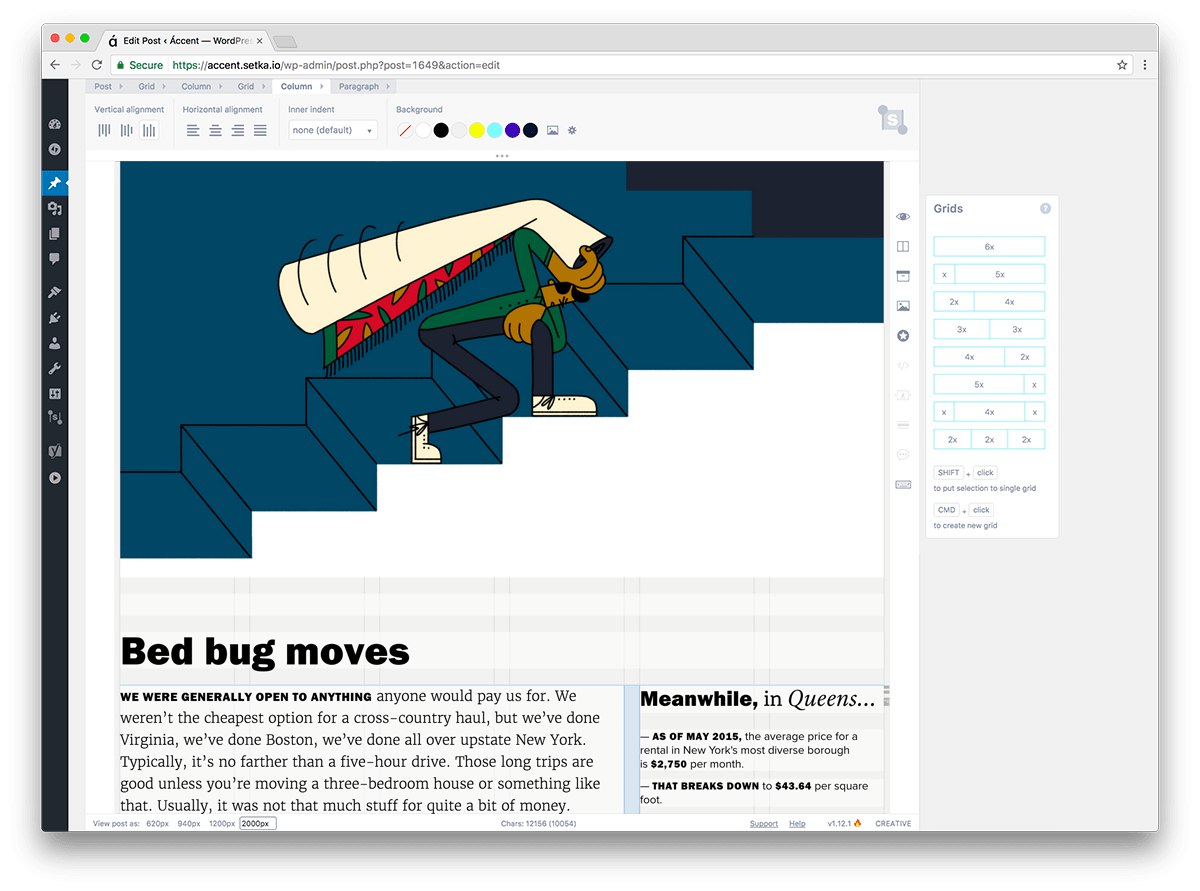Justify text horizontally
1200x891 pixels.
pyautogui.click(x=260, y=130)
